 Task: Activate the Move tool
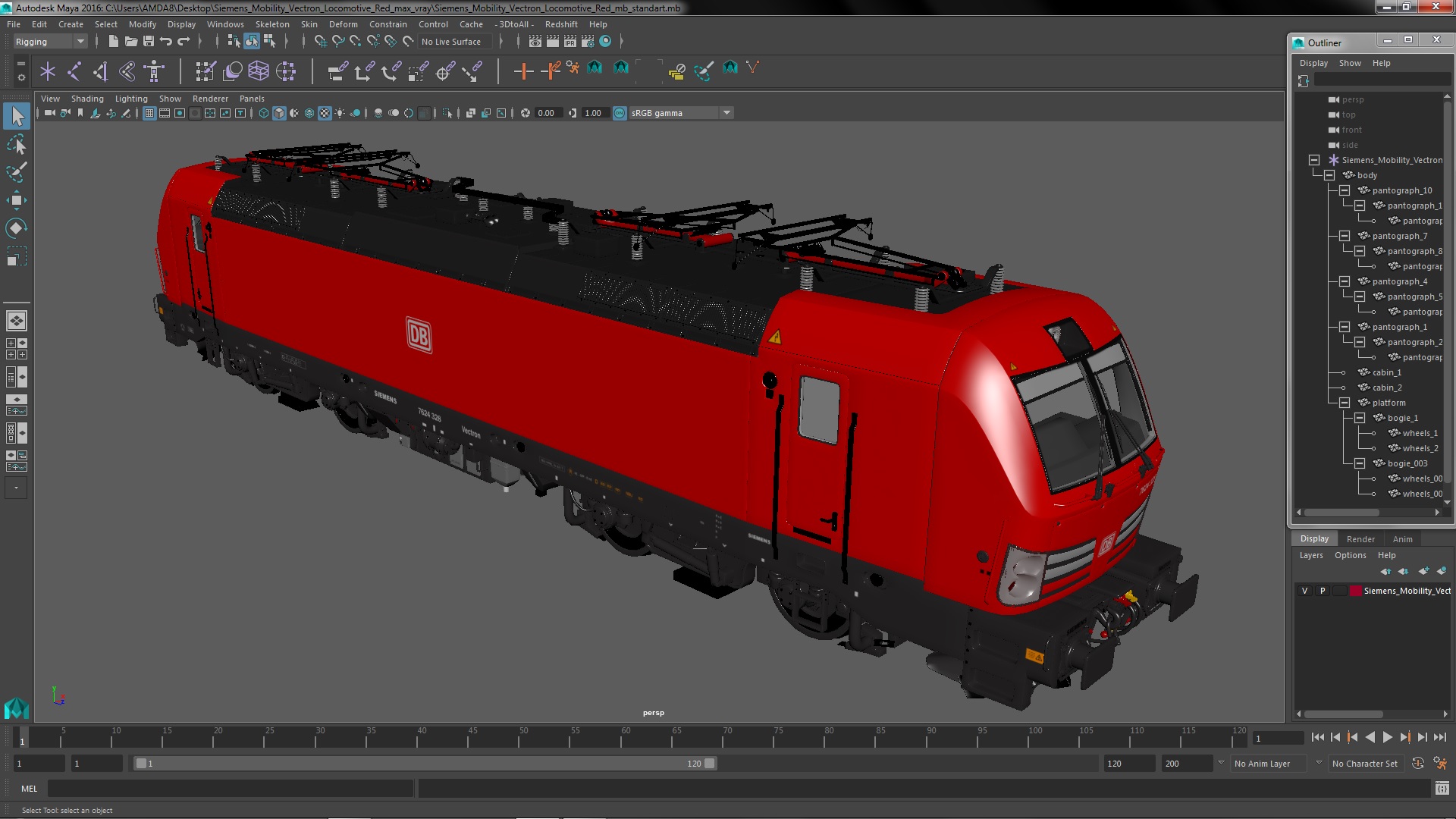pyautogui.click(x=17, y=200)
